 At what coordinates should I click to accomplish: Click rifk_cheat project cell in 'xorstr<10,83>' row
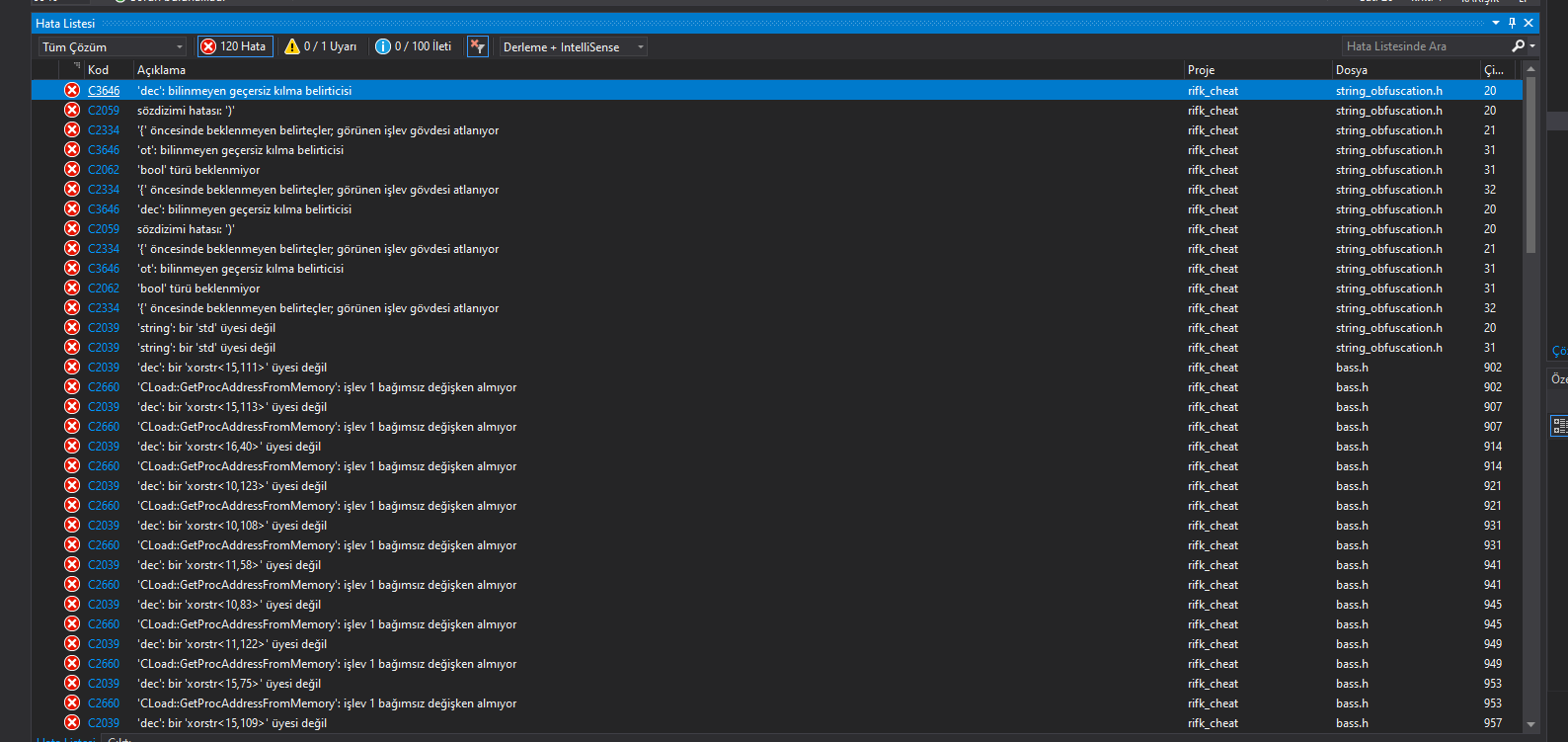pyautogui.click(x=1213, y=604)
